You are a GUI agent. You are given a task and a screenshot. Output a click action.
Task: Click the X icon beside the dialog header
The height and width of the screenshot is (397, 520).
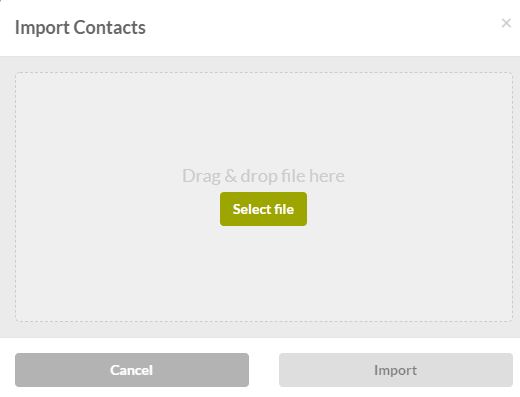coord(506,23)
